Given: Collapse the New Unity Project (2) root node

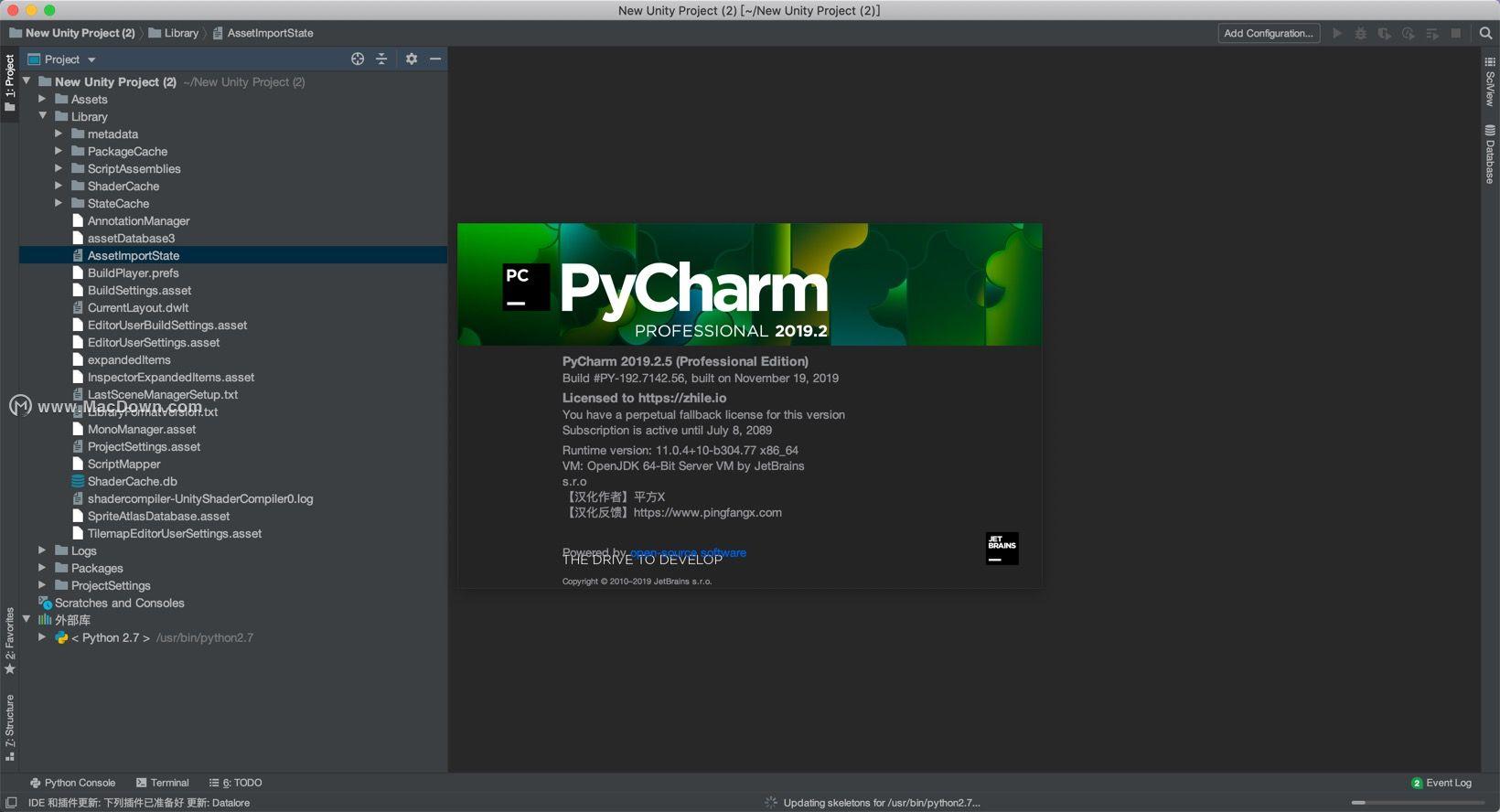Looking at the screenshot, I should pyautogui.click(x=27, y=81).
